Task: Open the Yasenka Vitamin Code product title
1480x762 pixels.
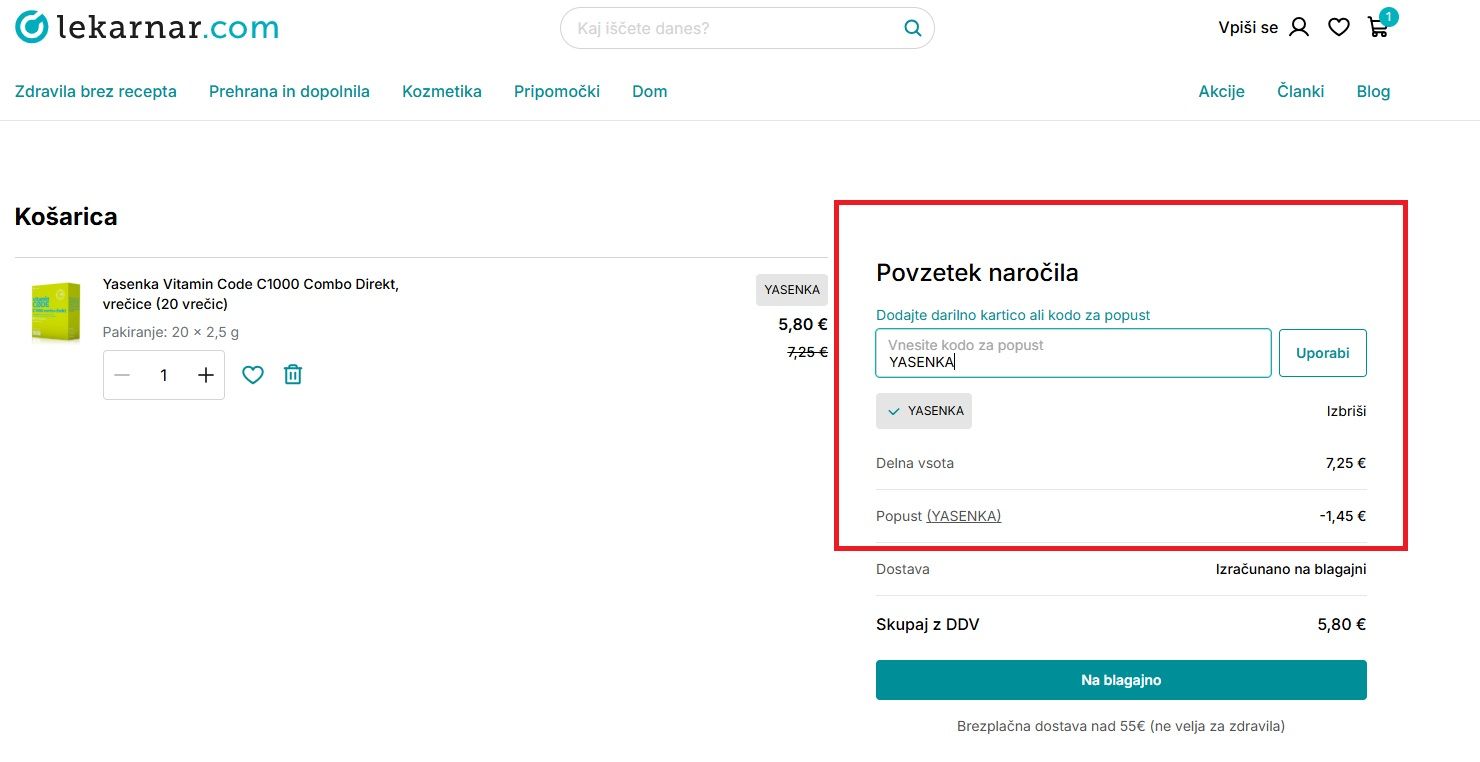Action: 250,294
